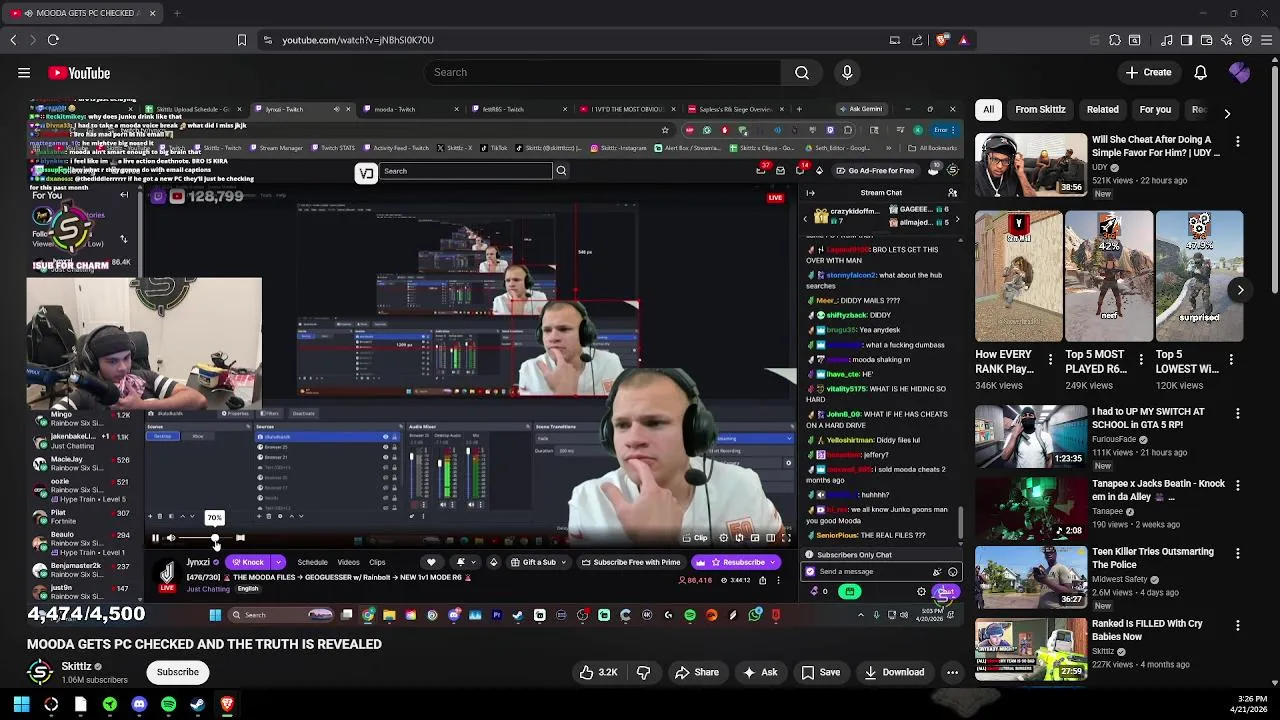Go back to the previous page
The image size is (1280, 720).
click(13, 40)
